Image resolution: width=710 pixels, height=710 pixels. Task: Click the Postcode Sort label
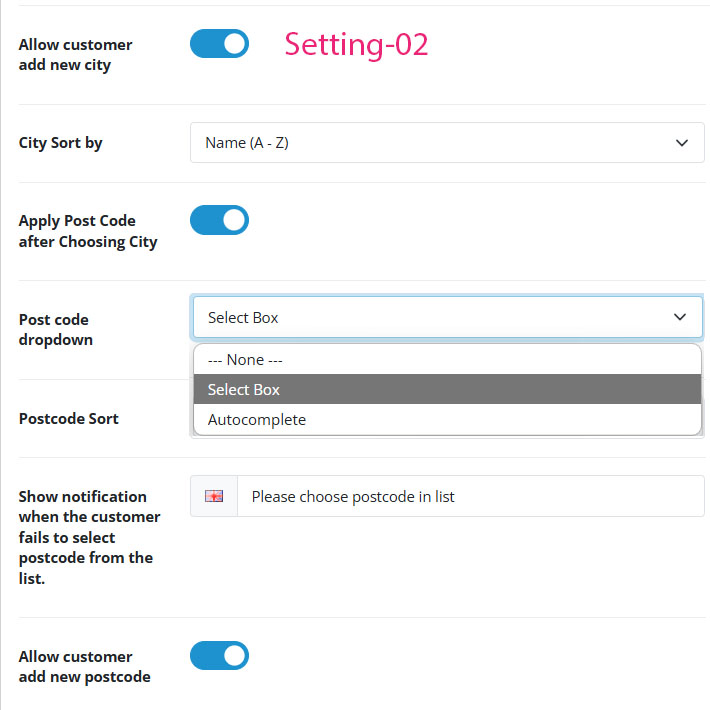pos(68,419)
